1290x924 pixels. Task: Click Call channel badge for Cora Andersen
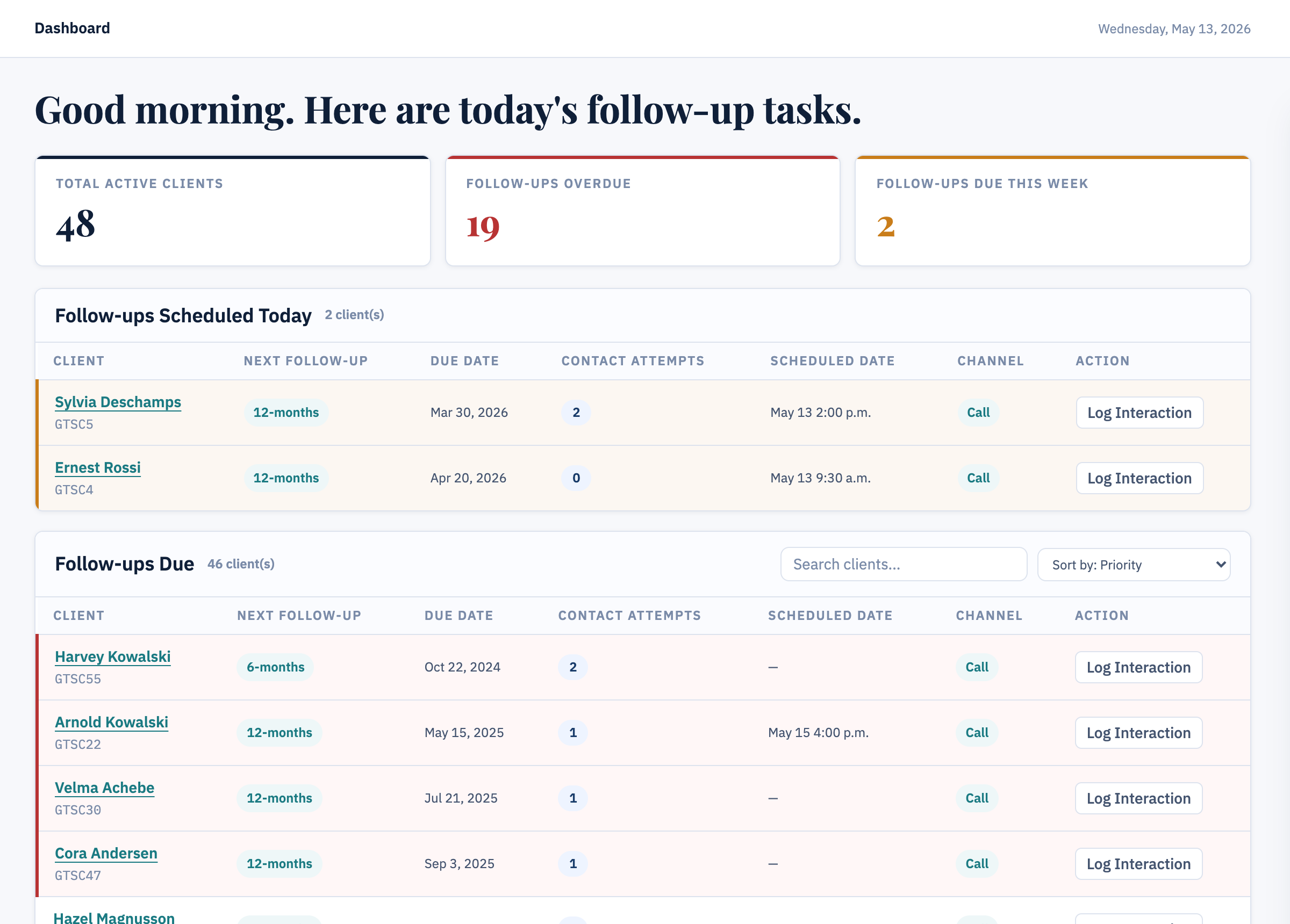[977, 864]
